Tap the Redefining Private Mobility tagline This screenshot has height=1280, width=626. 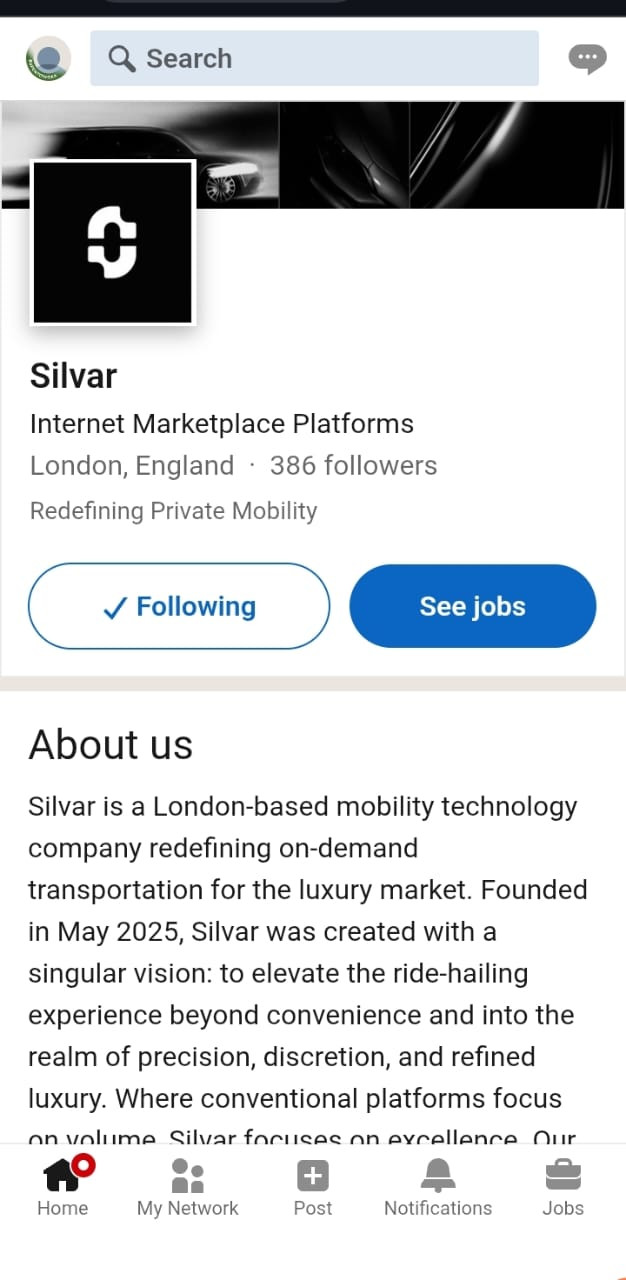click(x=174, y=511)
